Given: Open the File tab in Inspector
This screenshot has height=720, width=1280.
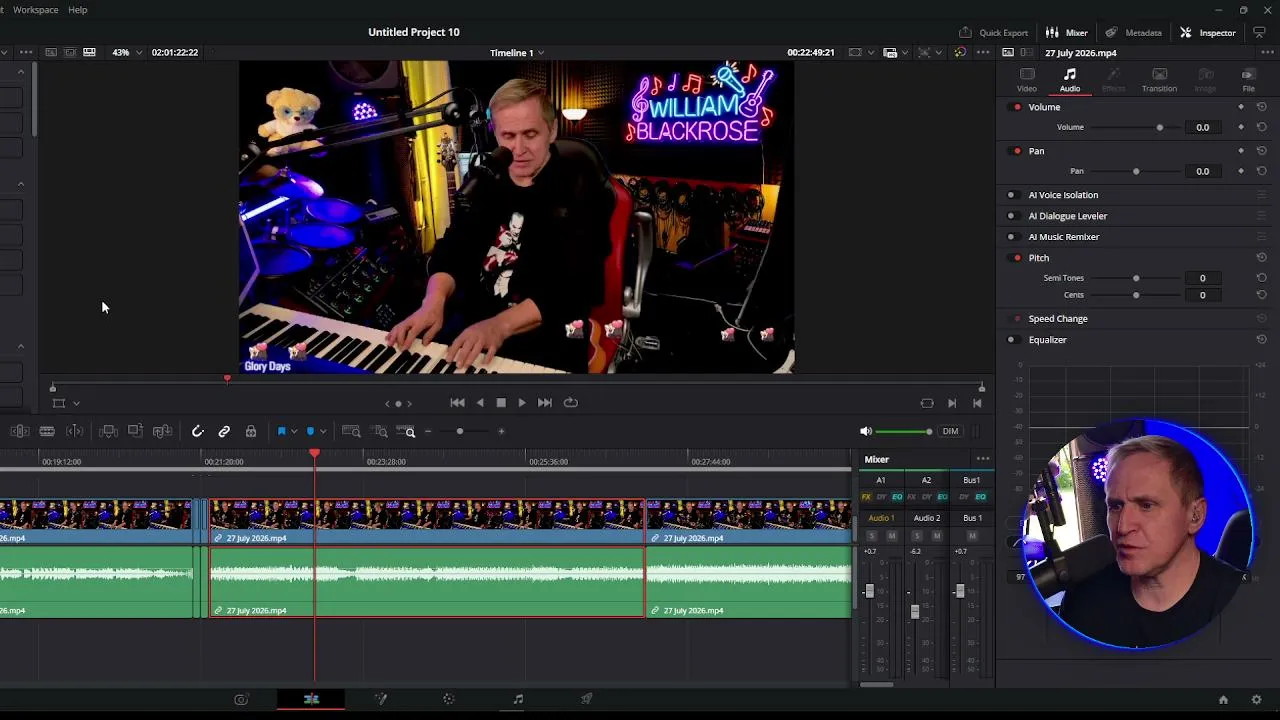Looking at the screenshot, I should 1248,80.
